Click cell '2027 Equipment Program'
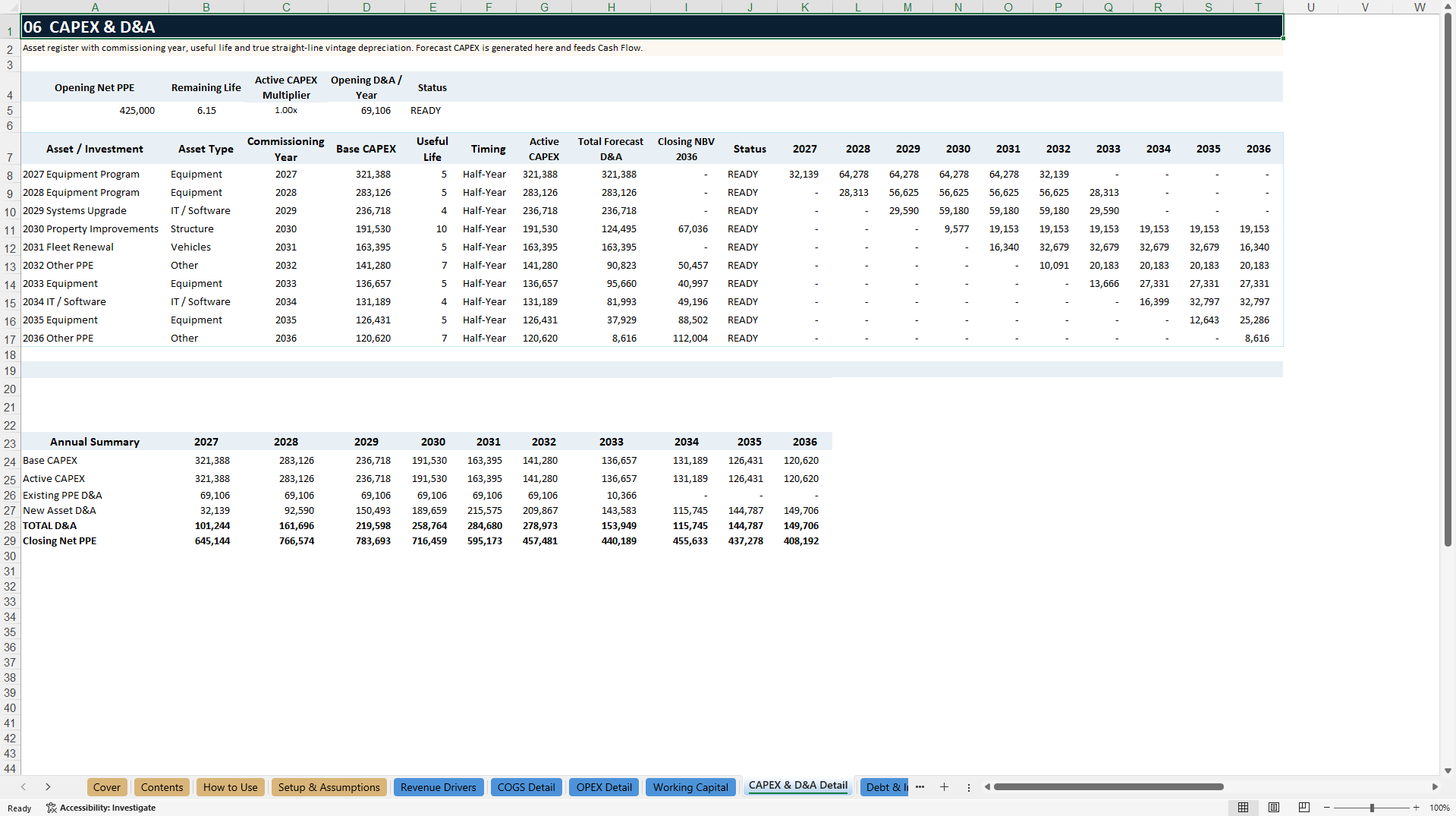This screenshot has height=816, width=1456. click(x=95, y=175)
